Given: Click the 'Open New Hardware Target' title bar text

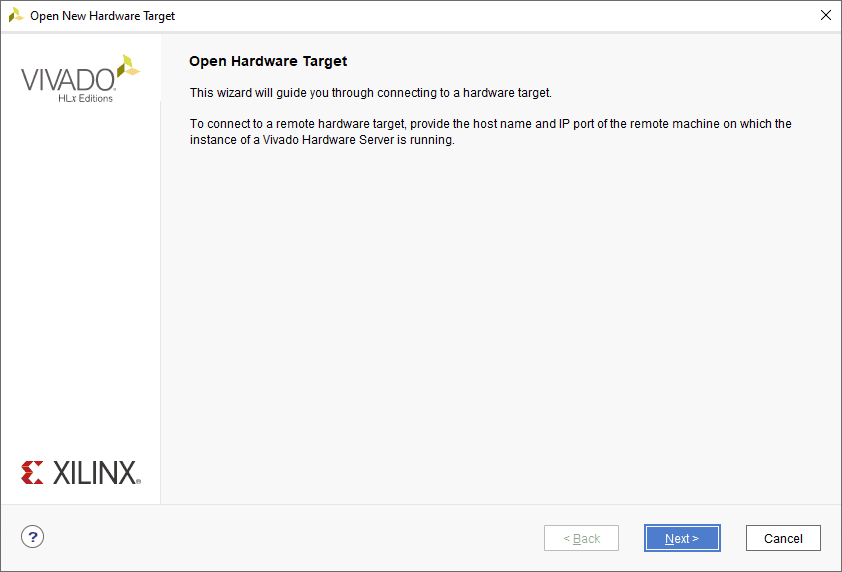Looking at the screenshot, I should [103, 16].
